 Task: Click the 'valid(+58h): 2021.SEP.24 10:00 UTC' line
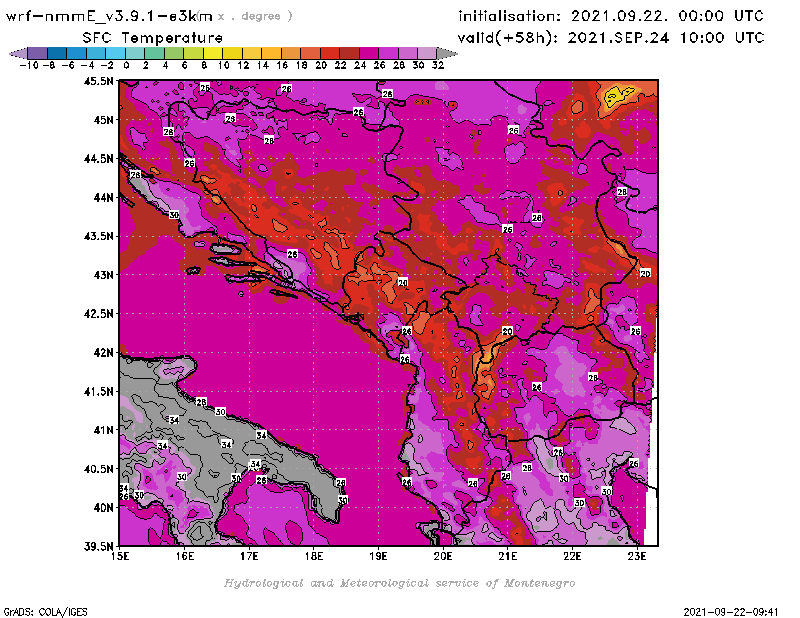point(611,38)
